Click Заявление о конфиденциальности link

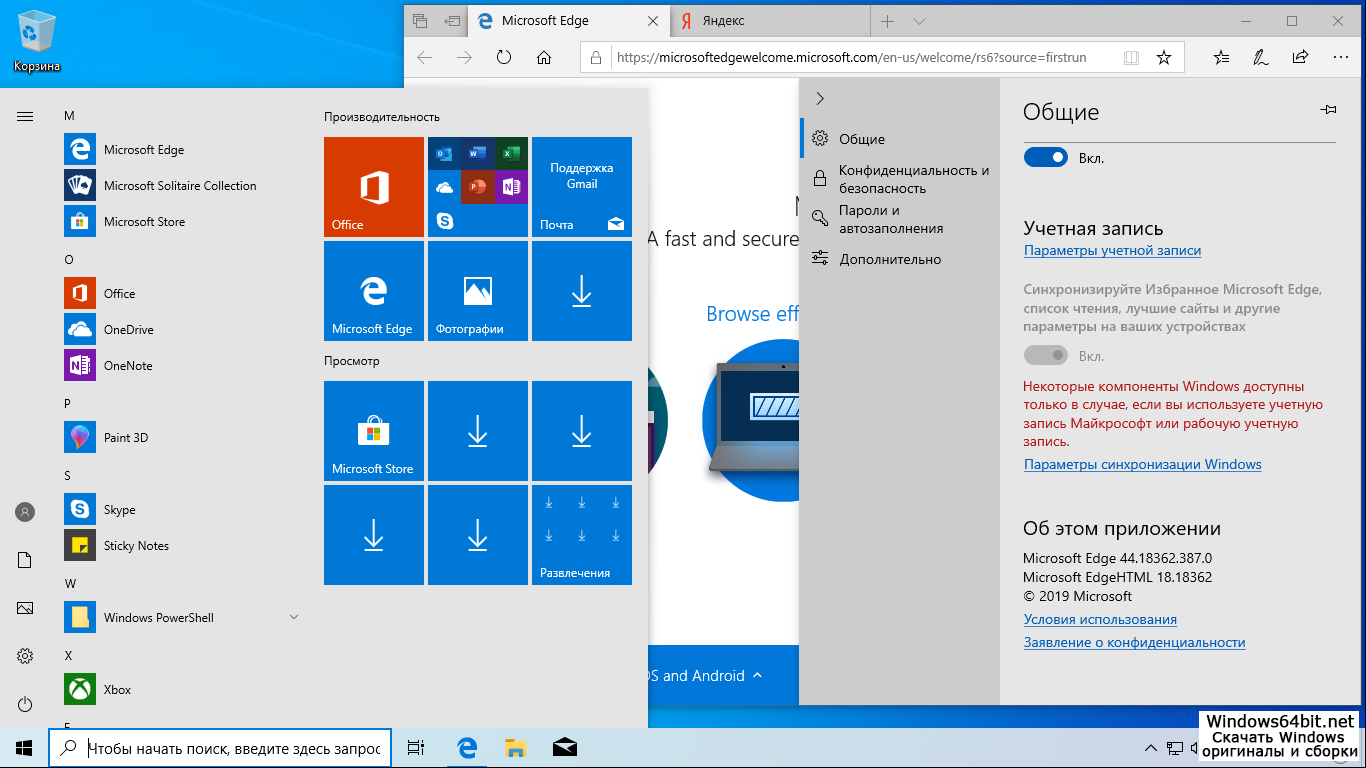[x=1134, y=643]
